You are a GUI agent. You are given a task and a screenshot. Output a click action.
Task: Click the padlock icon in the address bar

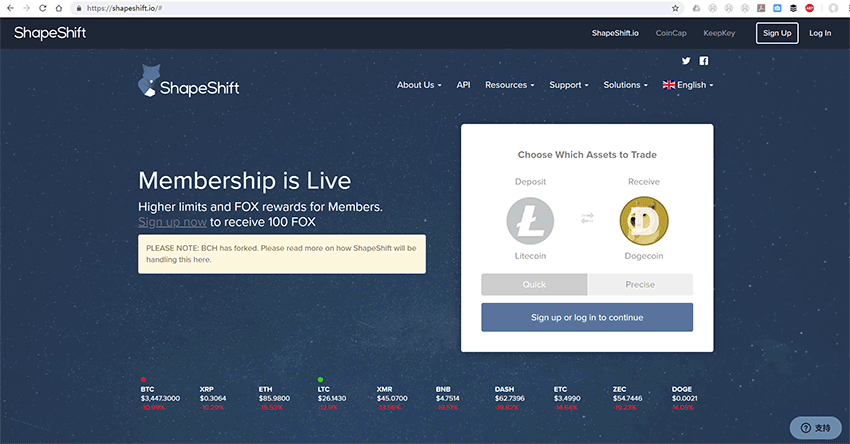point(79,8)
